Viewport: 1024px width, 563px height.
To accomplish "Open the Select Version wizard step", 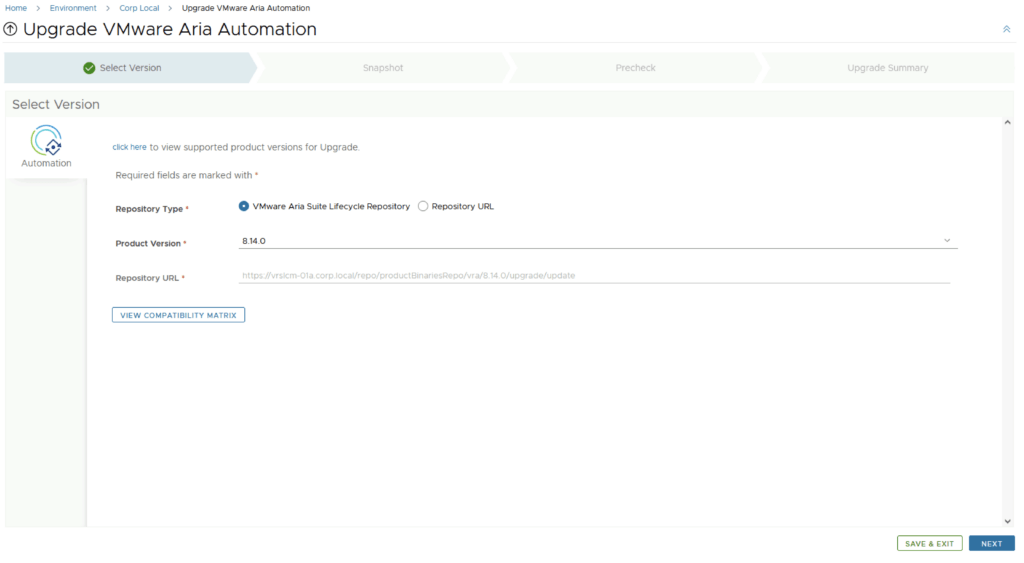I will (x=130, y=68).
